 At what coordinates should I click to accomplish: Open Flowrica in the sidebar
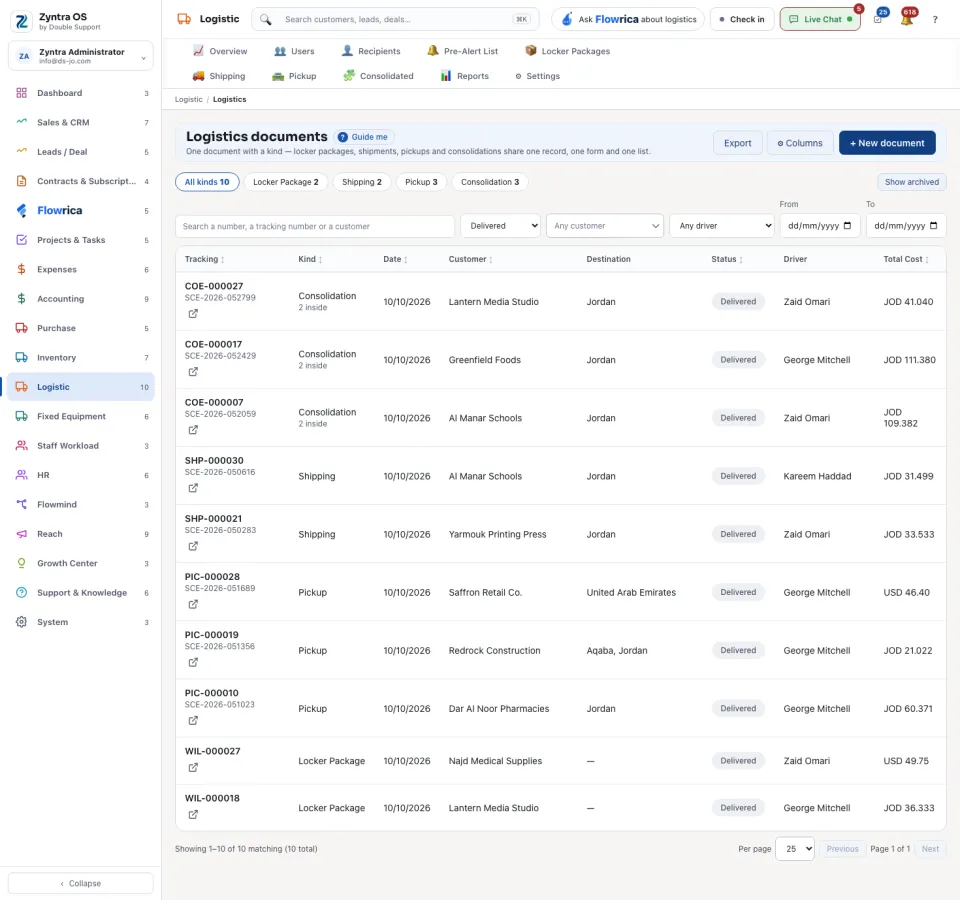pyautogui.click(x=81, y=211)
